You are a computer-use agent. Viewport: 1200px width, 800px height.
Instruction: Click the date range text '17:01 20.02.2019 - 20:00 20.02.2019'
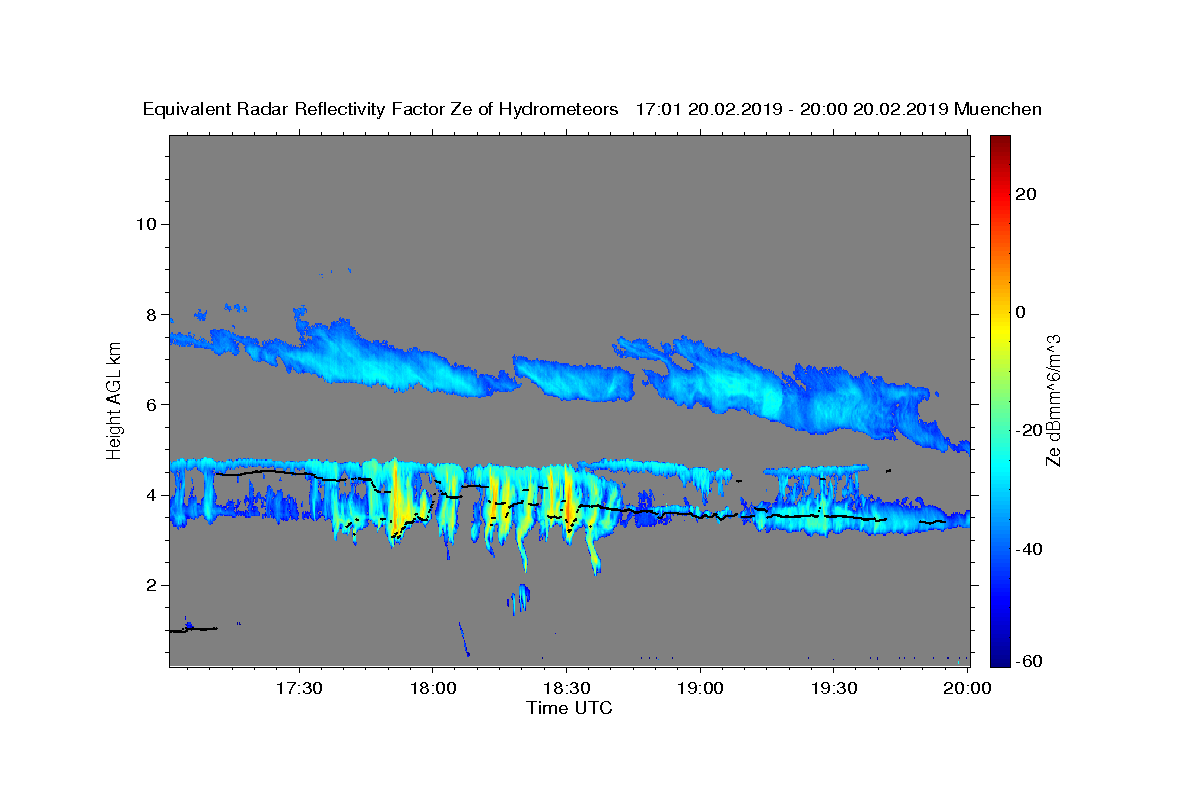792,110
